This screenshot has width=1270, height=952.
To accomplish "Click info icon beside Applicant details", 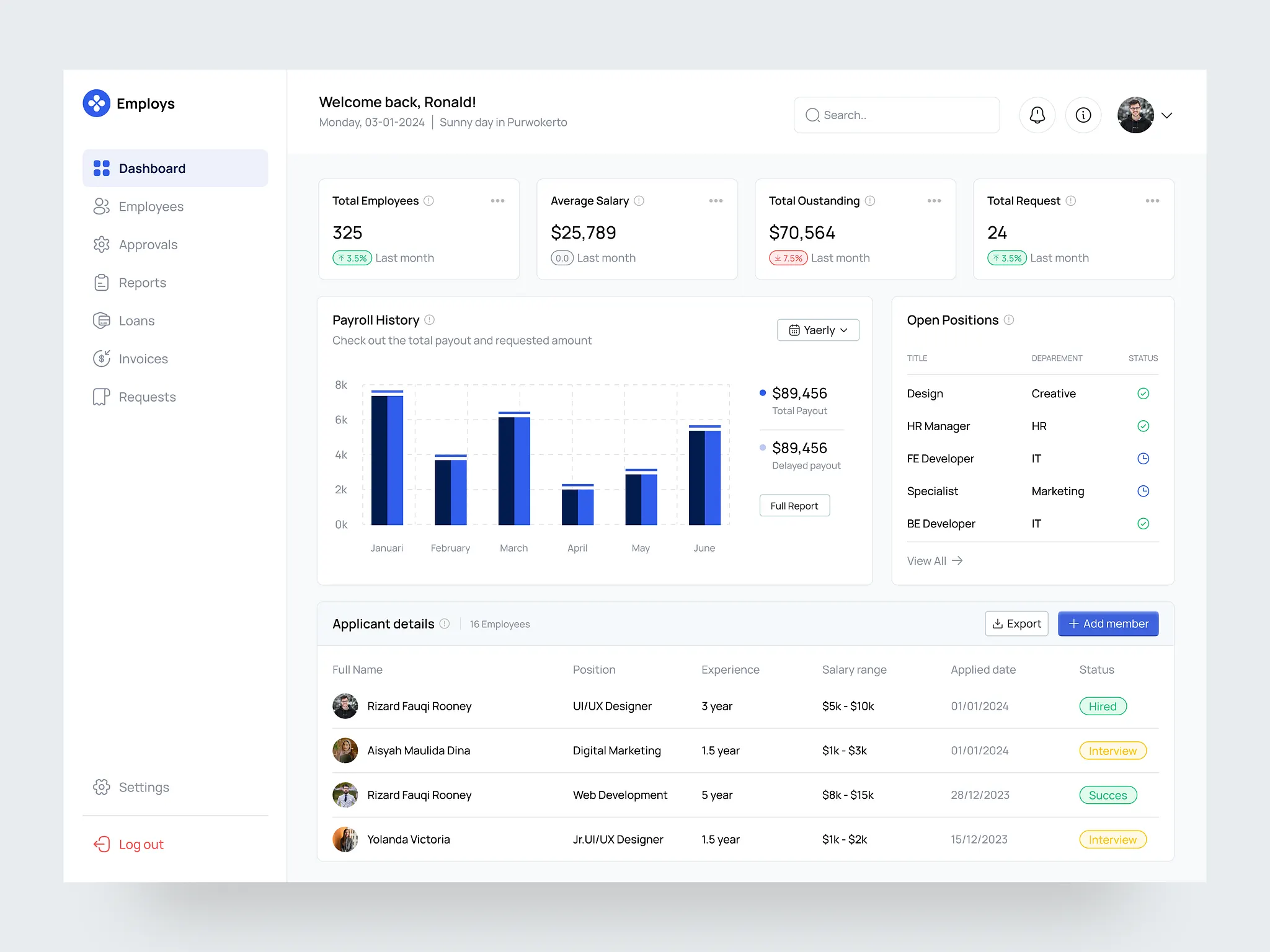I will [445, 624].
